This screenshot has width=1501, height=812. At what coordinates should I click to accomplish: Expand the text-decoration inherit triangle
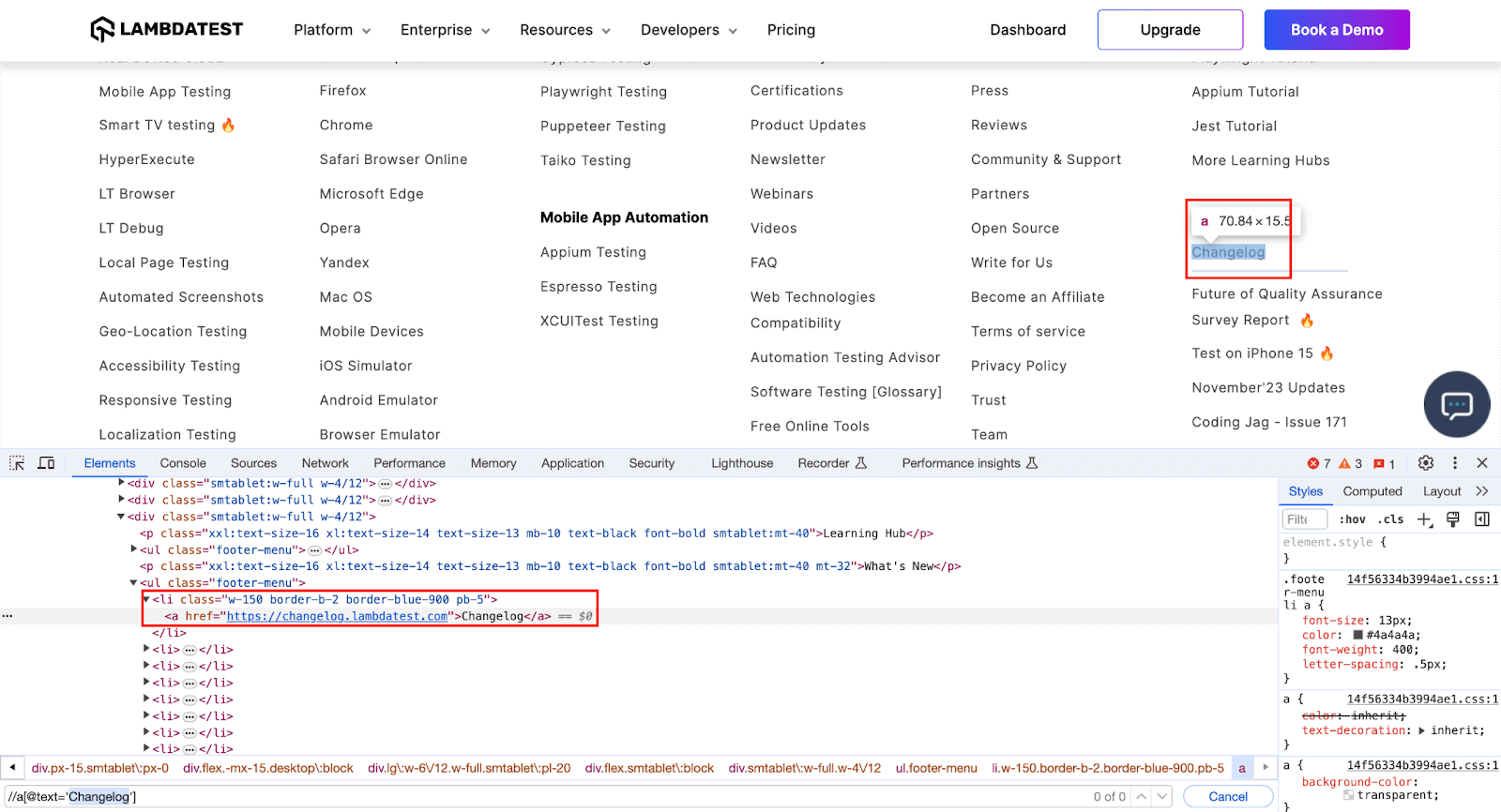click(1421, 730)
